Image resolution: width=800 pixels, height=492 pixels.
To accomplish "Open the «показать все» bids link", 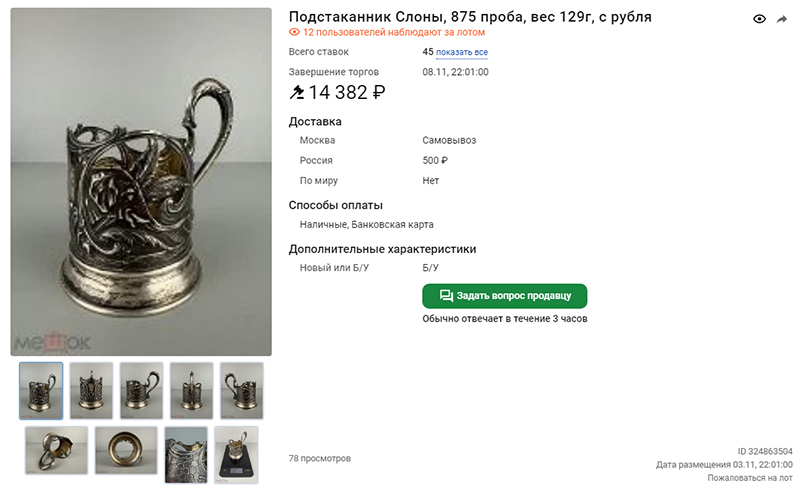I will (462, 52).
